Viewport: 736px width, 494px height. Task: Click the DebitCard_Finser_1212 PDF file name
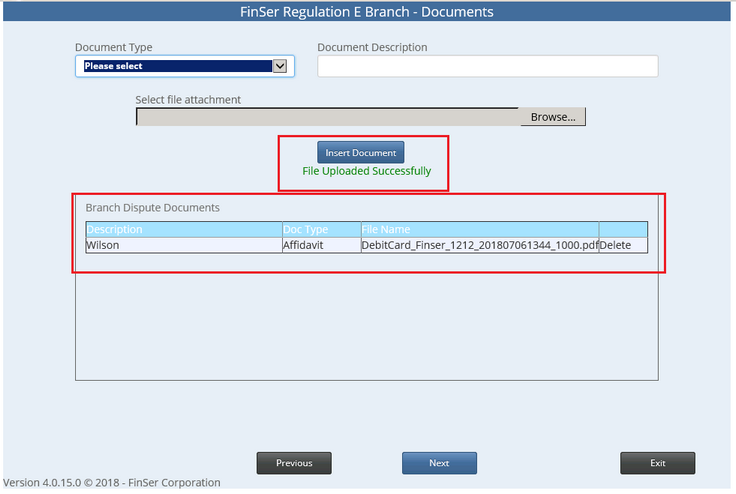click(480, 245)
